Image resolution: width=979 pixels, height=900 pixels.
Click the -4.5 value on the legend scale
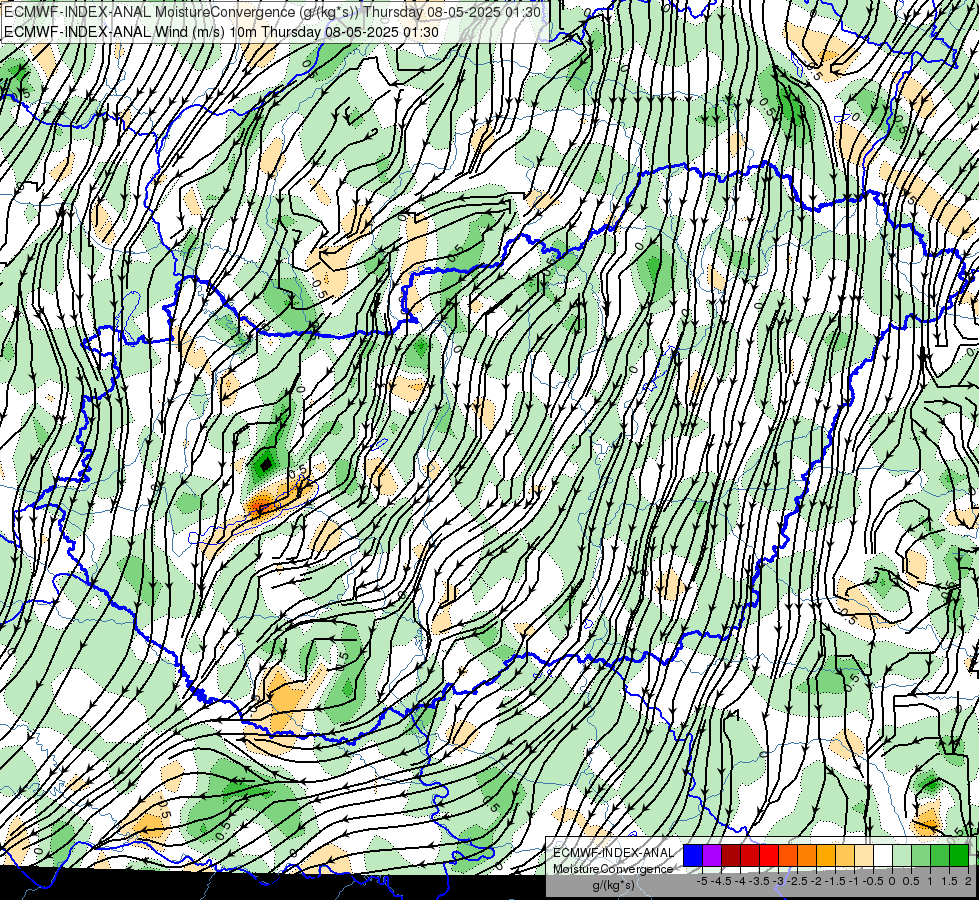pyautogui.click(x=721, y=881)
